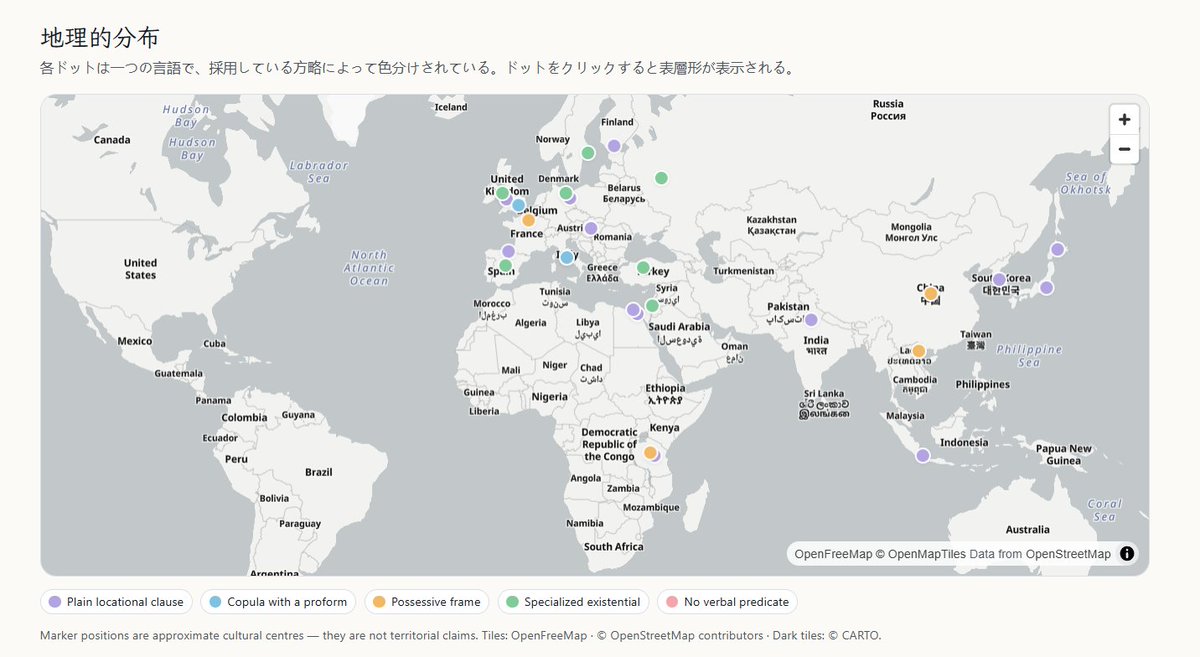Open the OpenFreeMap attribution link
The height and width of the screenshot is (657, 1200).
[833, 554]
